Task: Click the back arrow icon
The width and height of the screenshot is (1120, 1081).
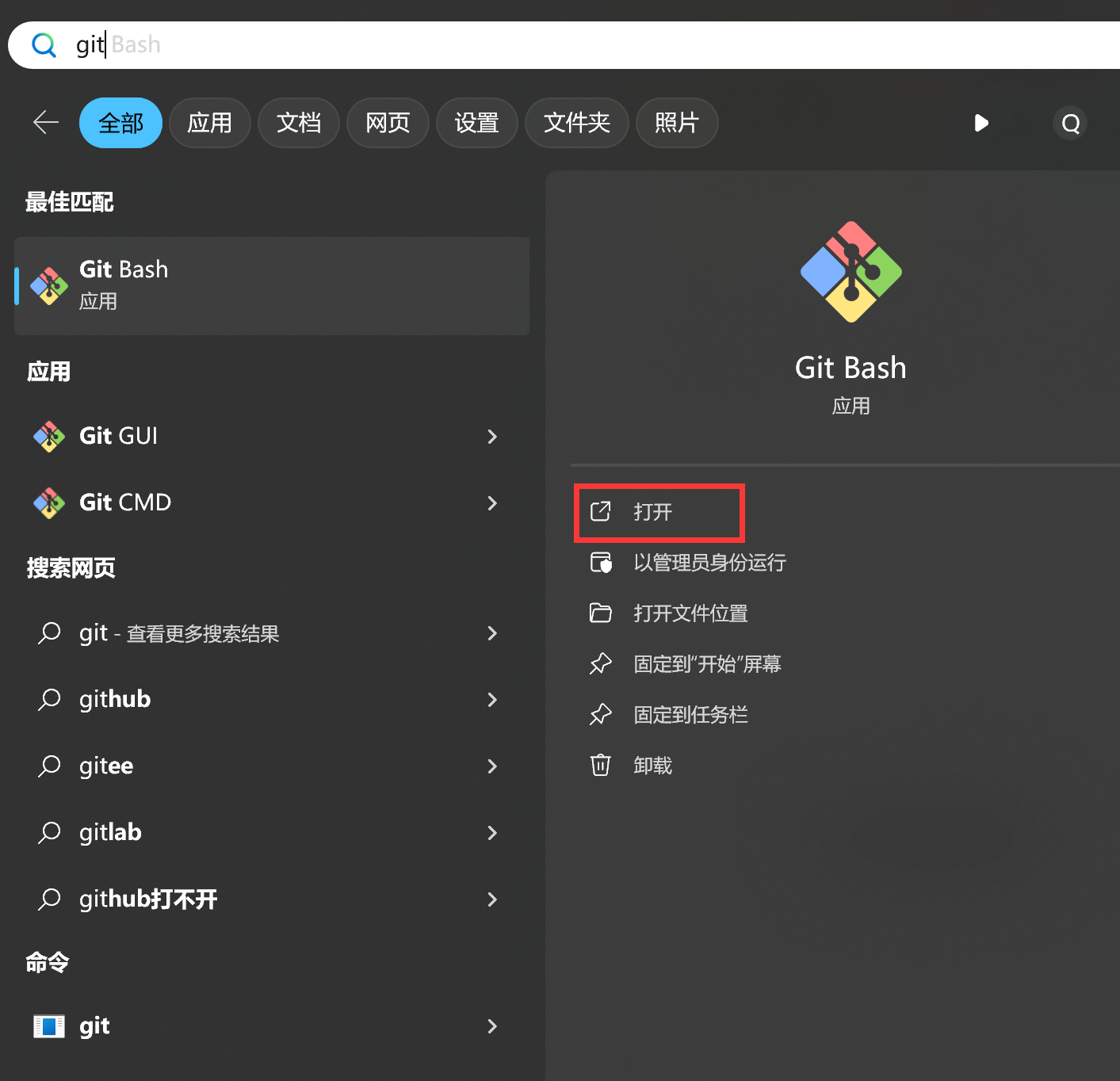Action: coord(46,123)
